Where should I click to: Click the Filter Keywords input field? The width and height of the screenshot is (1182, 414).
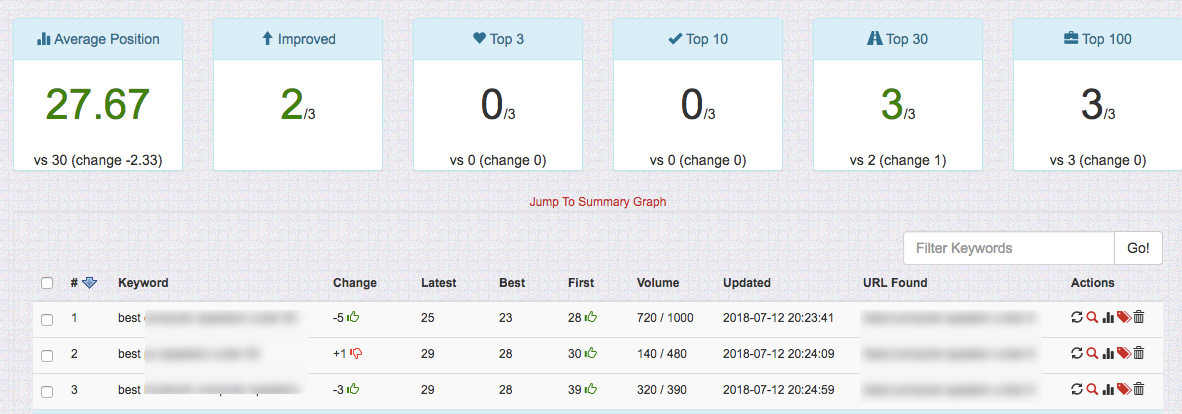click(1008, 248)
